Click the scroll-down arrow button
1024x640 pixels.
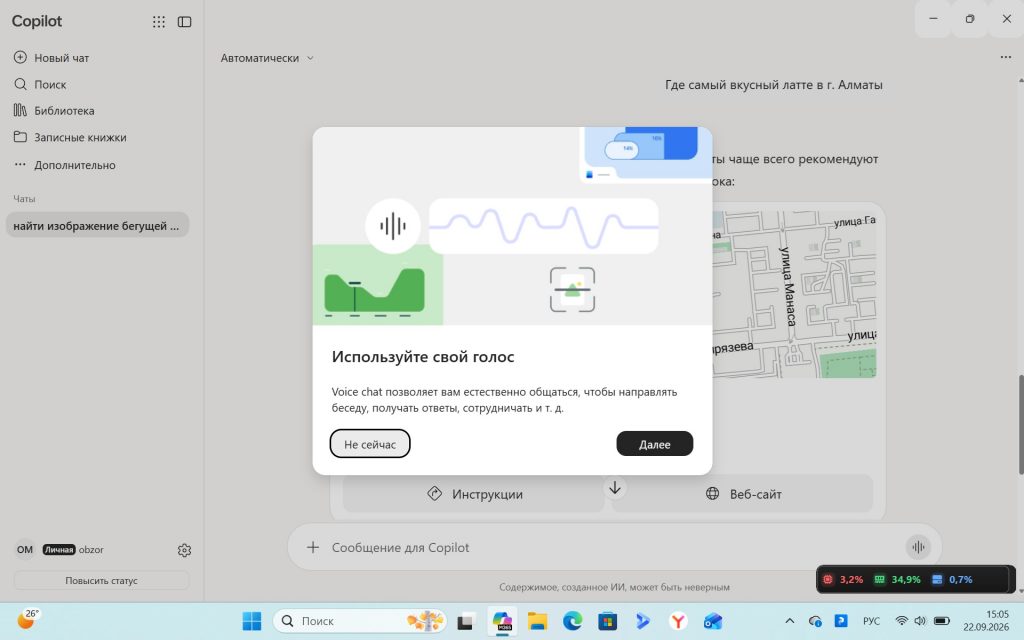615,488
